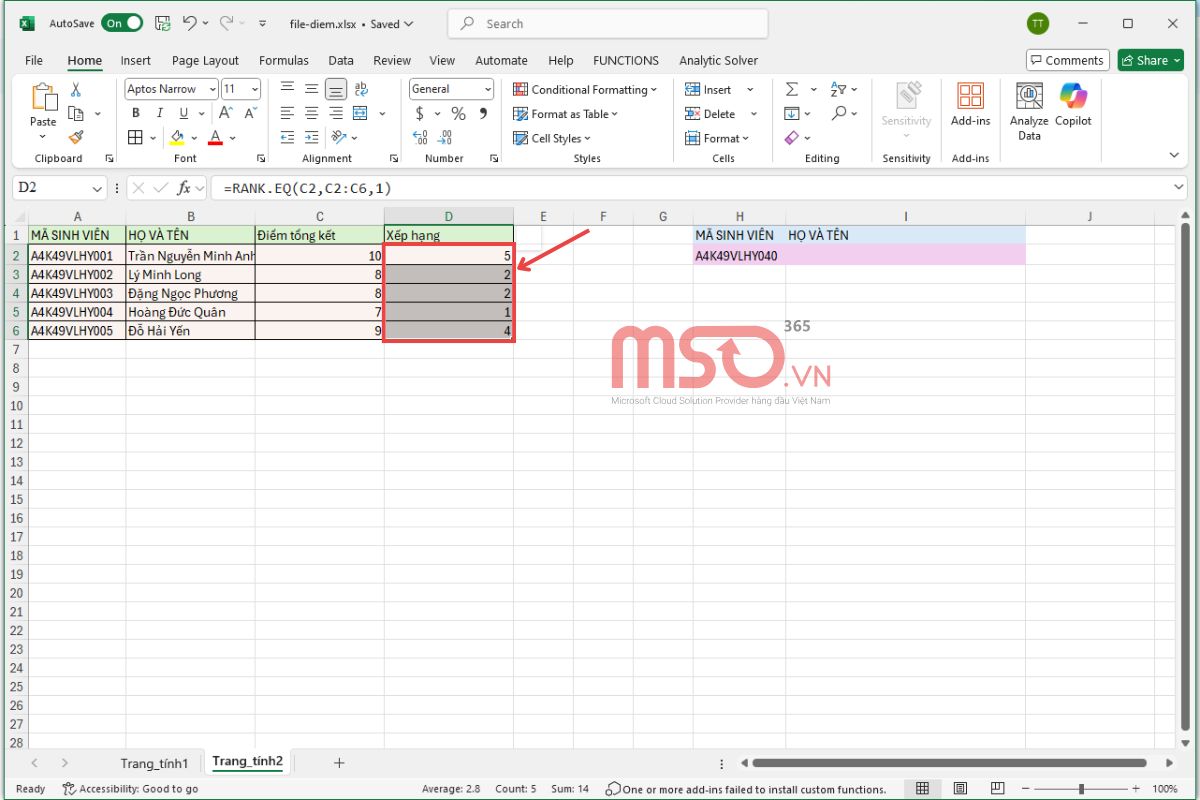Screen dimensions: 1200x800
Task: Click the Copy icon in Clipboard group
Action: (x=75, y=114)
